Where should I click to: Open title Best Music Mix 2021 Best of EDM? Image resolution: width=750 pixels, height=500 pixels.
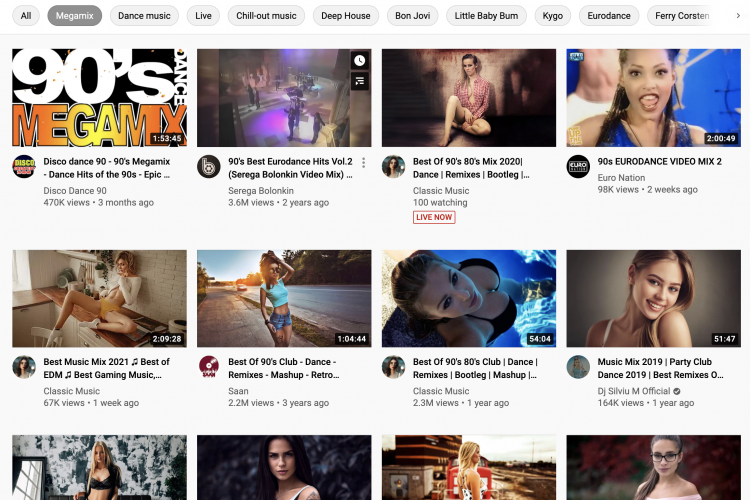[x=106, y=368]
